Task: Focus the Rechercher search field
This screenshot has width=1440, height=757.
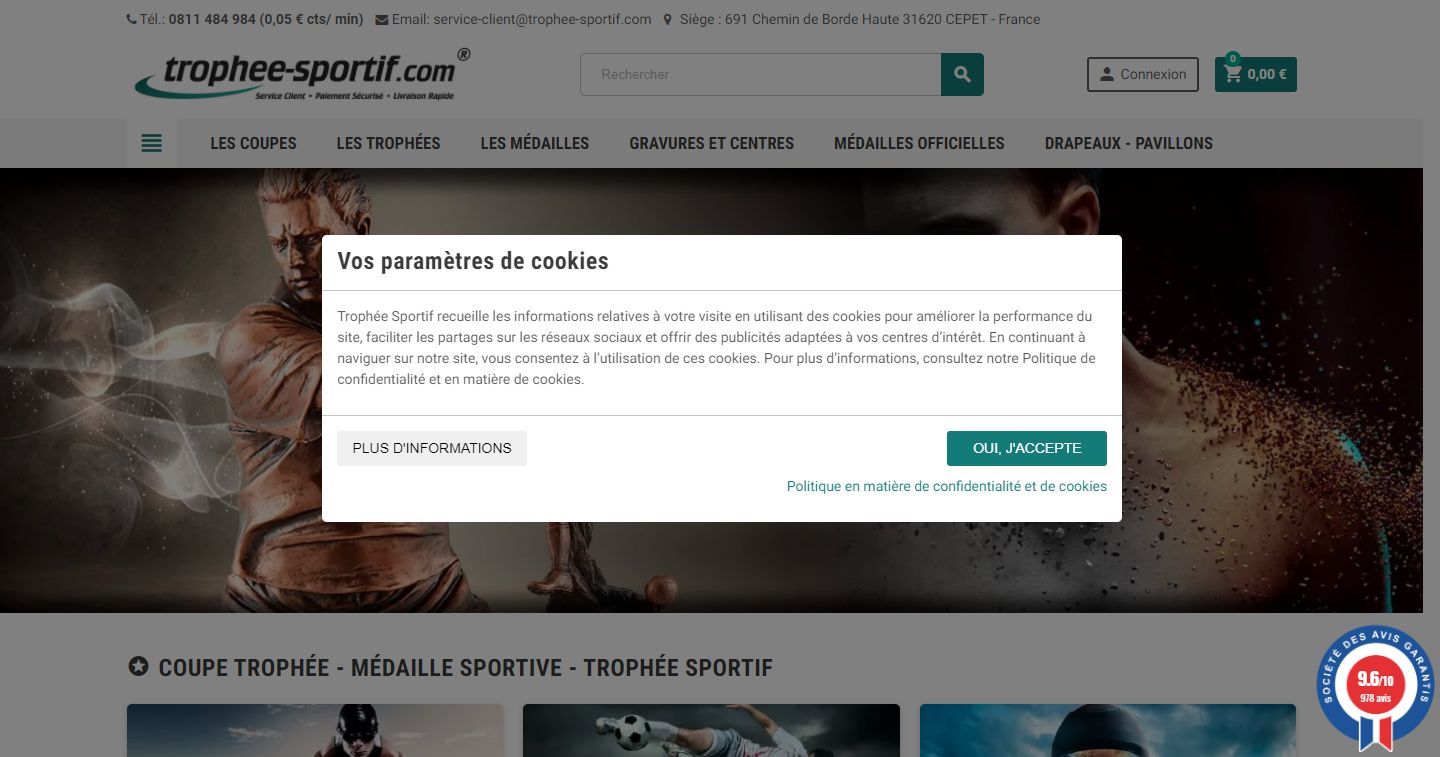Action: pyautogui.click(x=761, y=74)
